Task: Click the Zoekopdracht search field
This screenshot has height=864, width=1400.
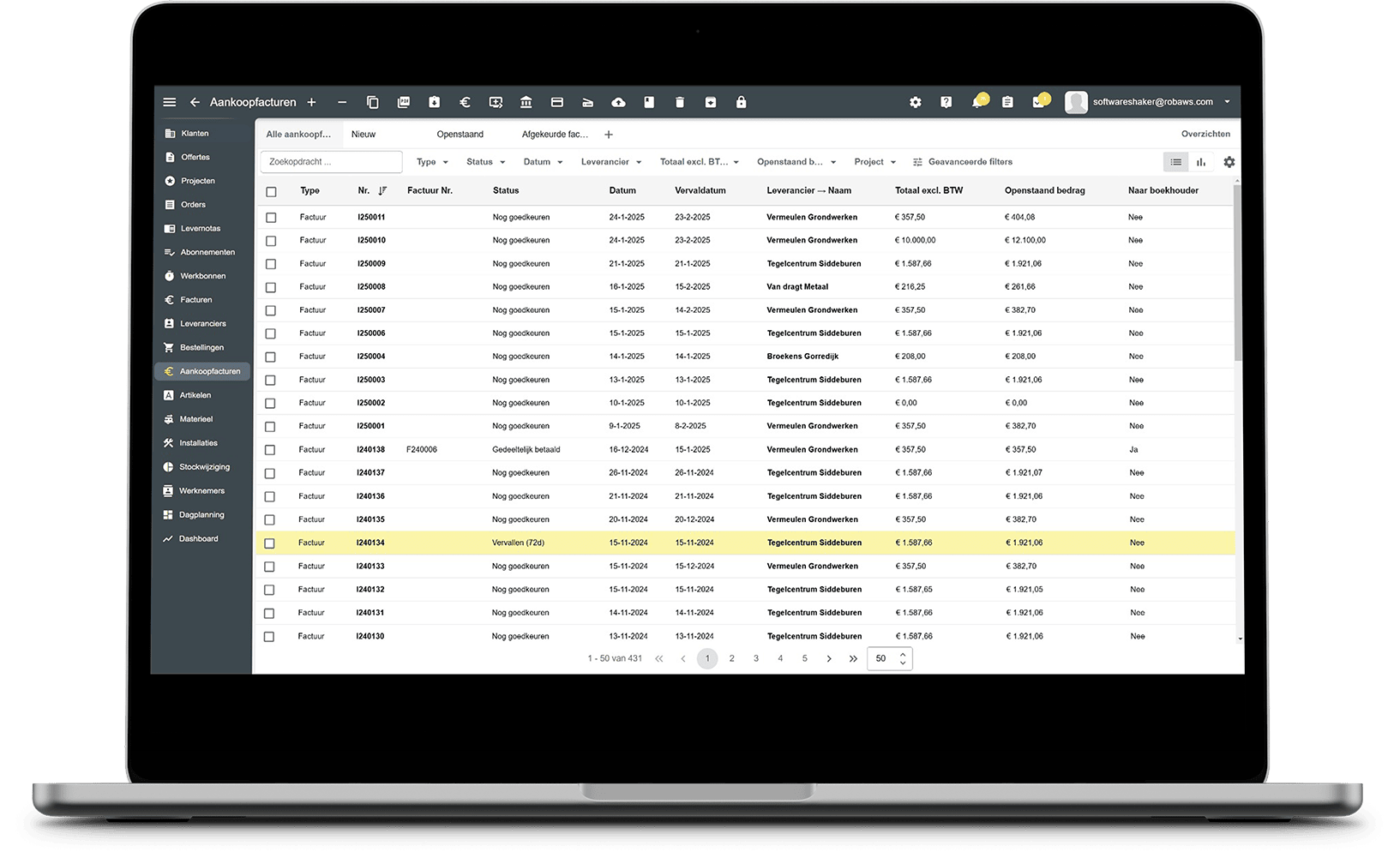Action: pyautogui.click(x=331, y=162)
